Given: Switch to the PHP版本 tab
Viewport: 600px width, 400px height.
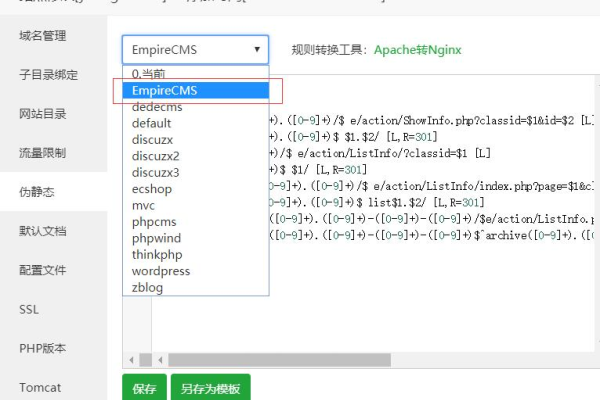Looking at the screenshot, I should coord(42,348).
